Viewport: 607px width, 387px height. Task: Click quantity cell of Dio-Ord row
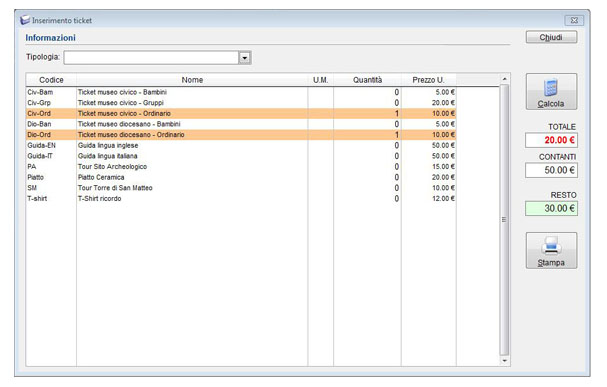367,135
